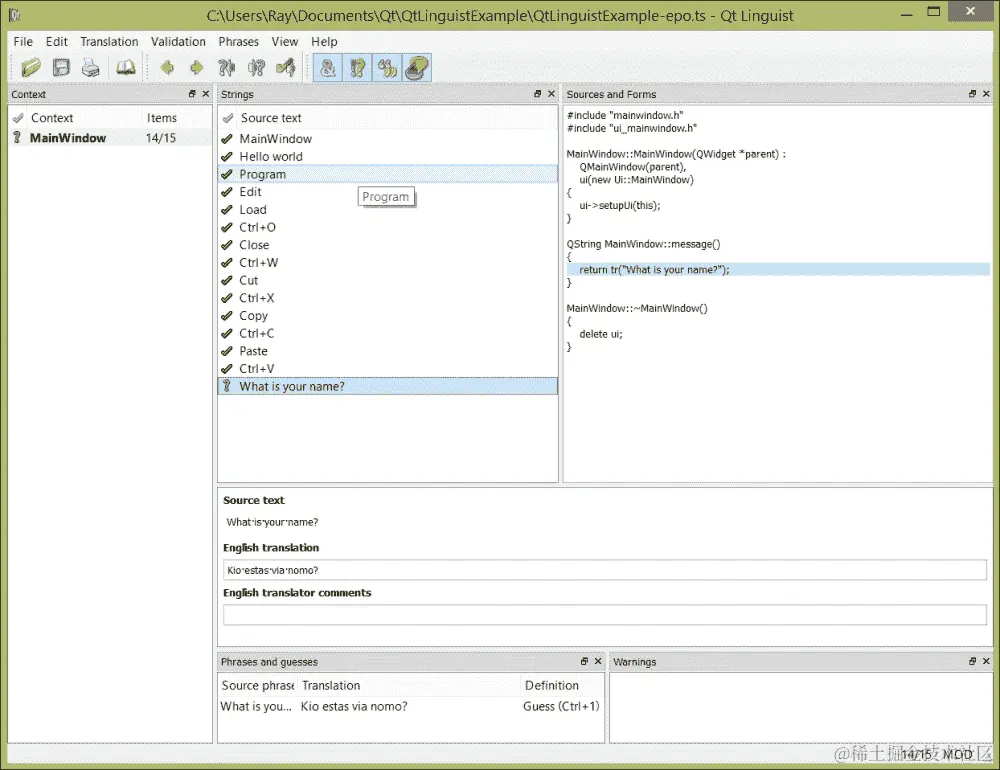This screenshot has height=770, width=1000.
Task: Toggle done checkmark for Load string
Action: click(x=226, y=209)
